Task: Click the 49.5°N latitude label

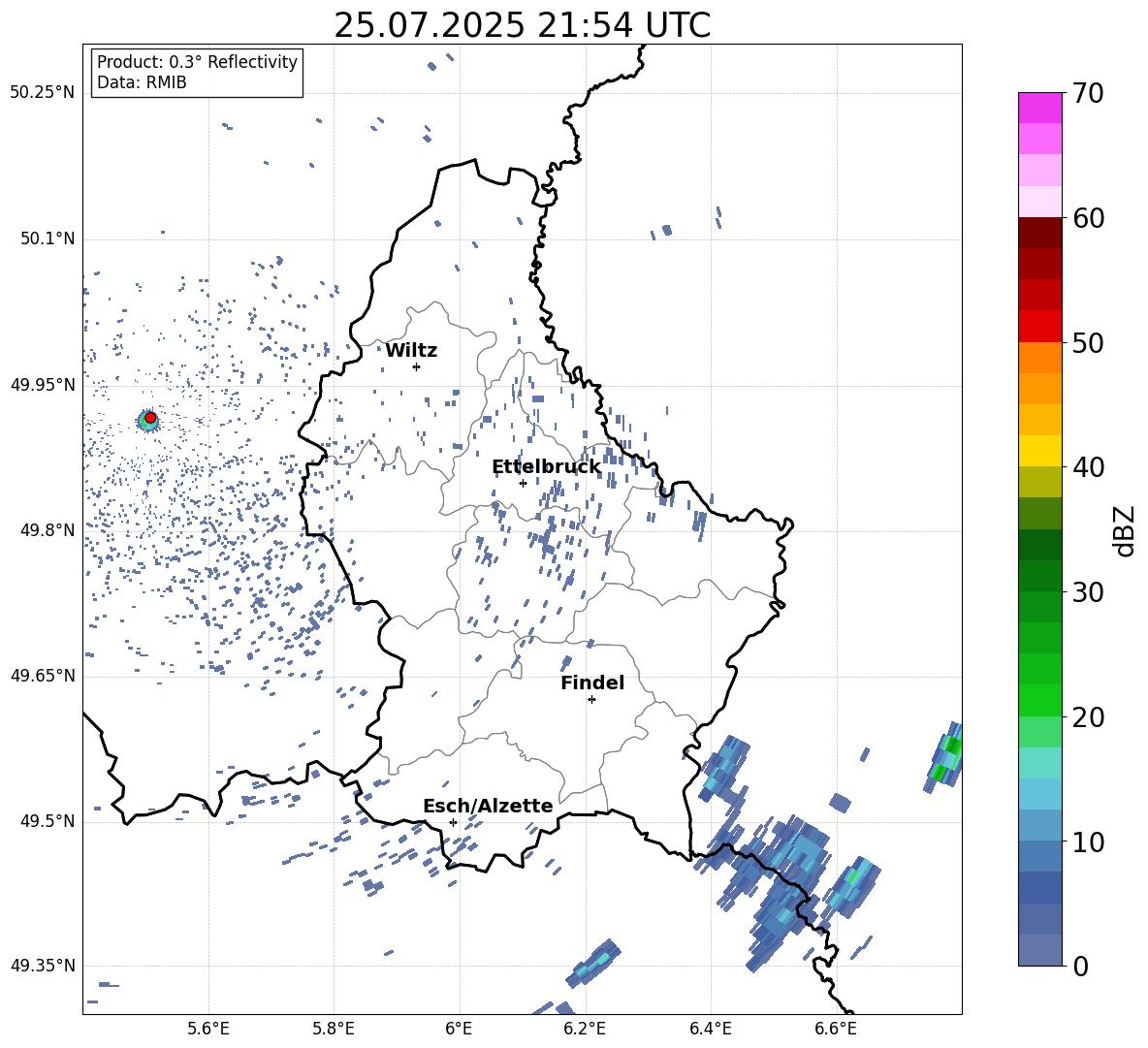Action: pos(48,821)
